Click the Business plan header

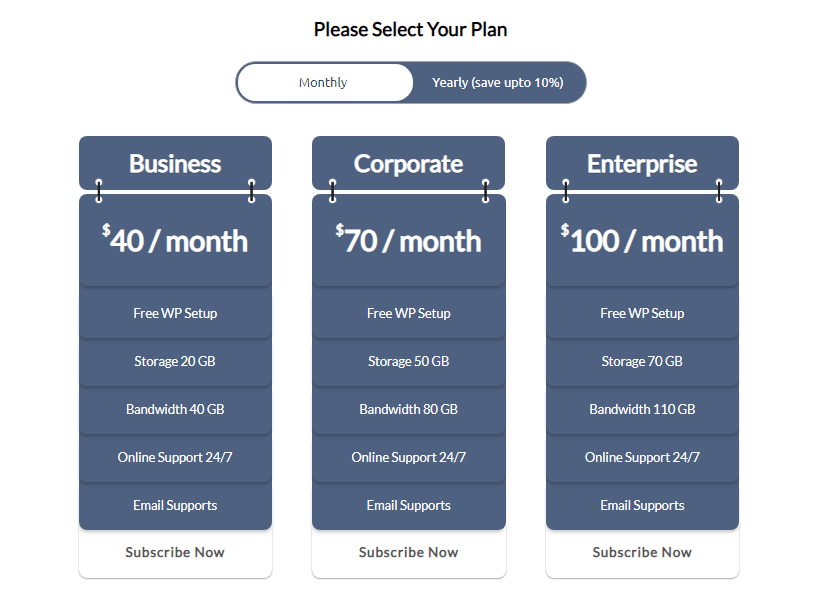(175, 163)
